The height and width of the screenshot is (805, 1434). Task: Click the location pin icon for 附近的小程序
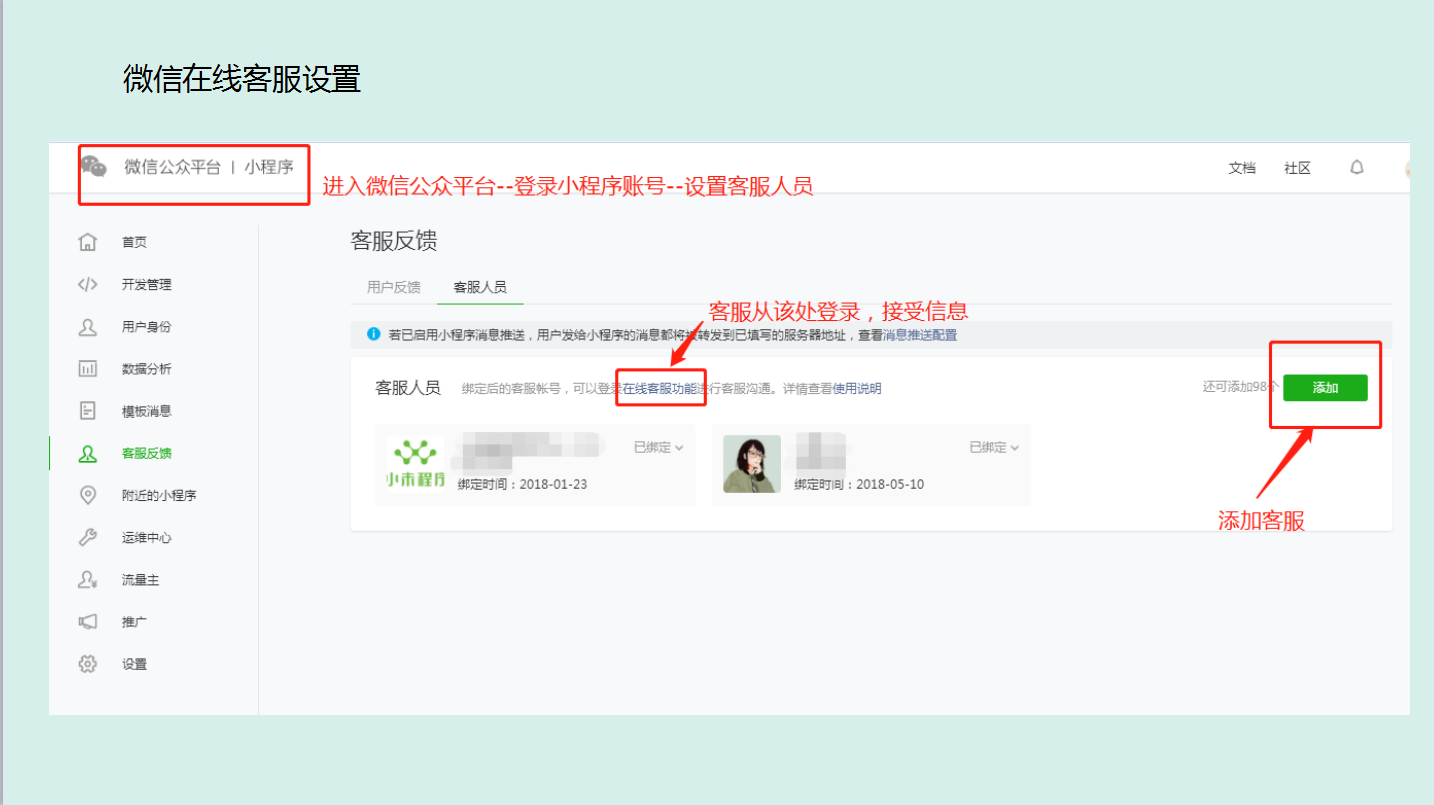click(x=88, y=495)
